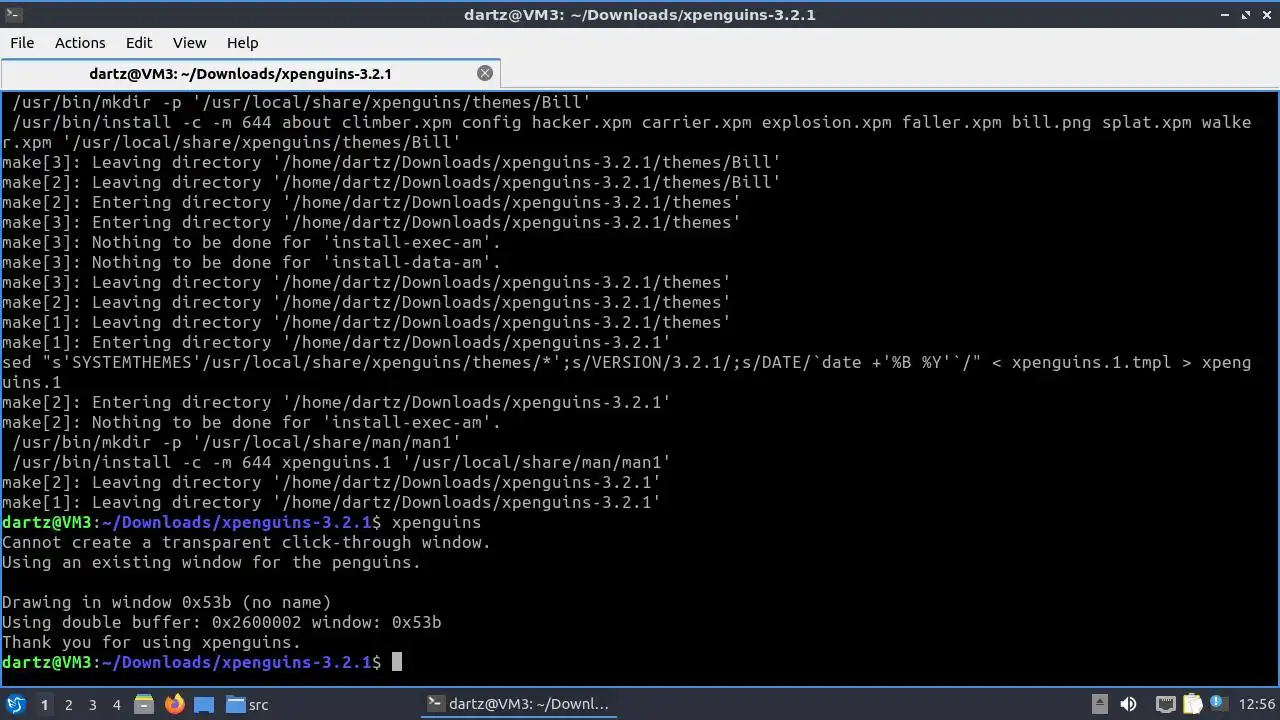Click the removable media eject icon
This screenshot has width=1280, height=720.
tap(1099, 704)
